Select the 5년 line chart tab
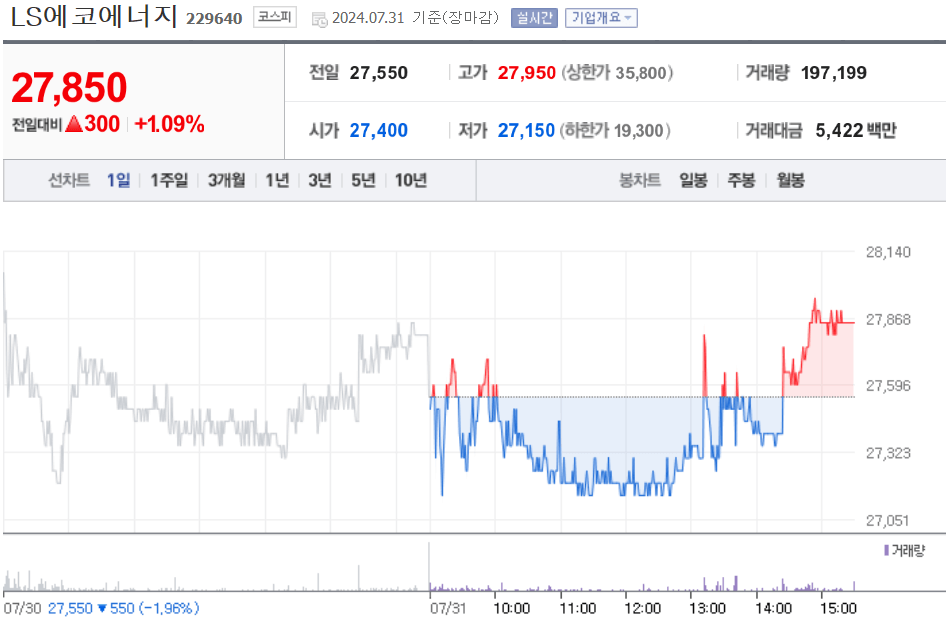The image size is (946, 642). (363, 180)
